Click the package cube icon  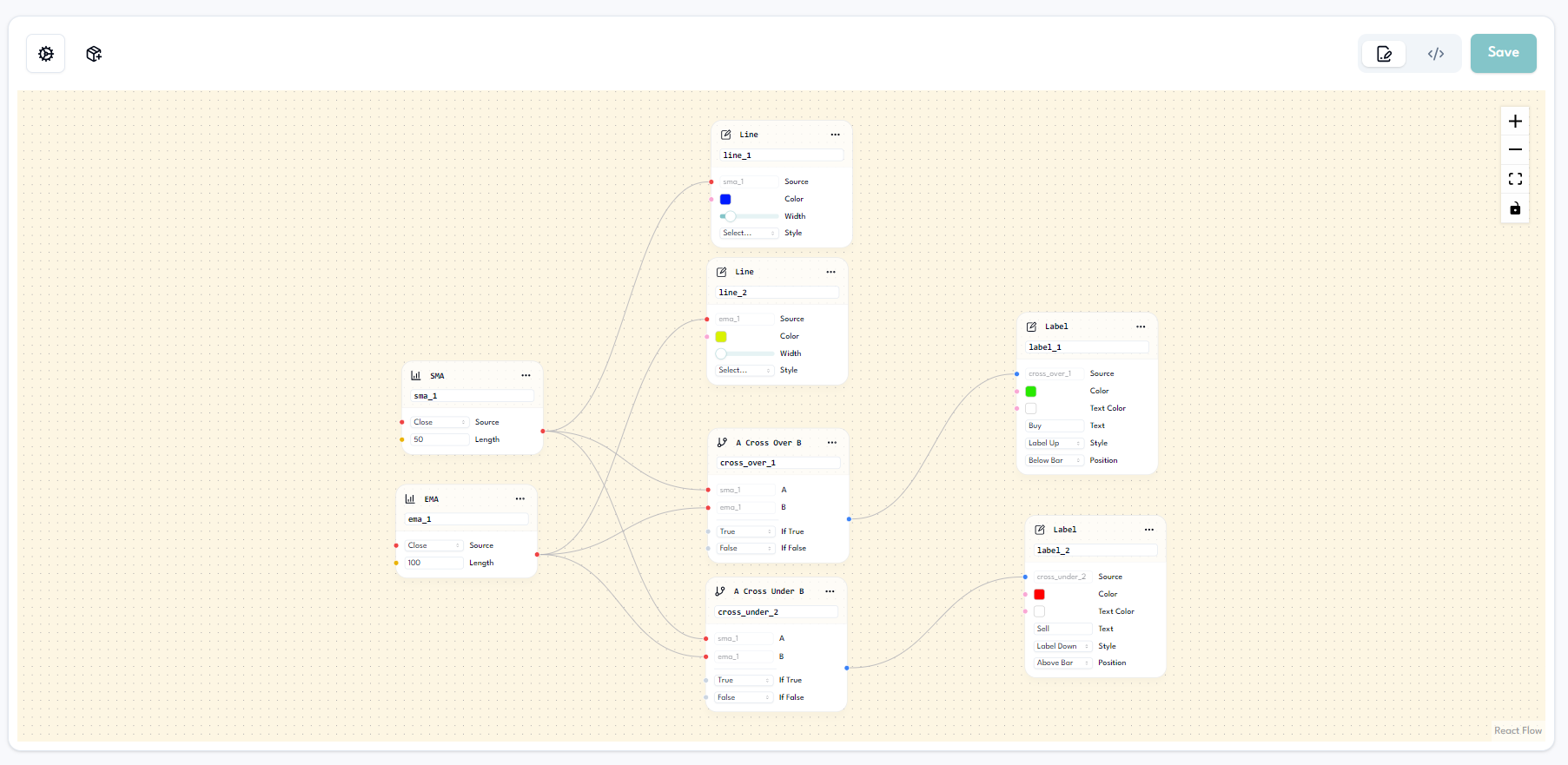94,54
